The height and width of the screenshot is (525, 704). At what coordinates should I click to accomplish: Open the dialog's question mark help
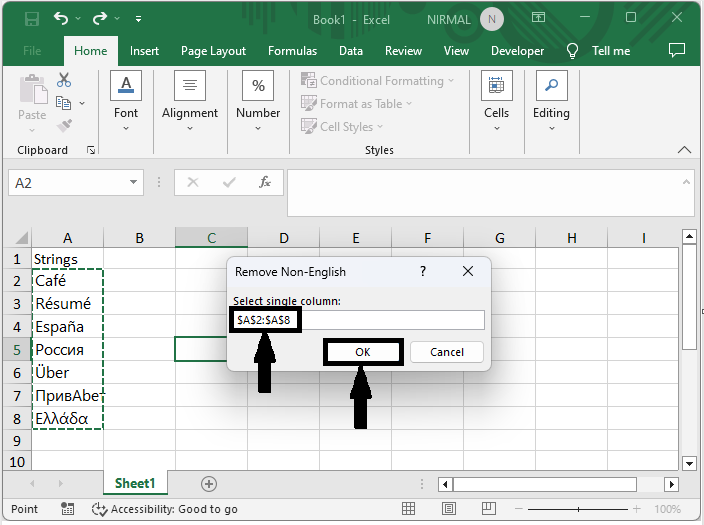(423, 271)
